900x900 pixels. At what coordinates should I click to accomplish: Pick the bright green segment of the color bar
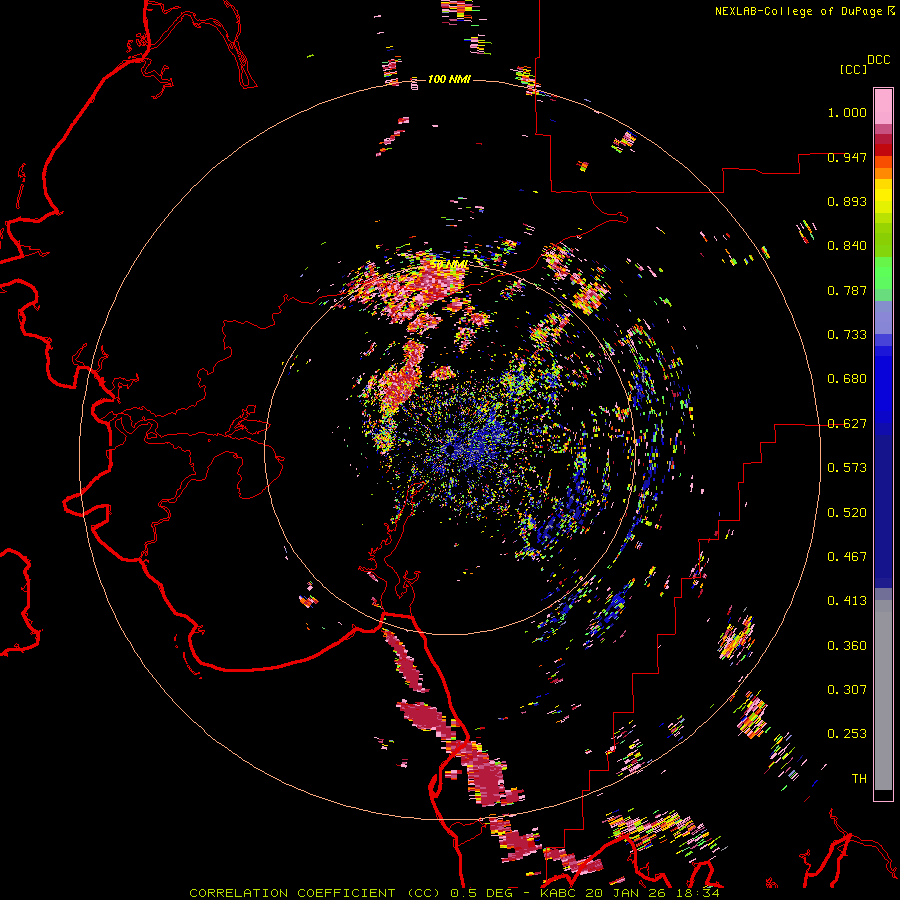click(883, 273)
